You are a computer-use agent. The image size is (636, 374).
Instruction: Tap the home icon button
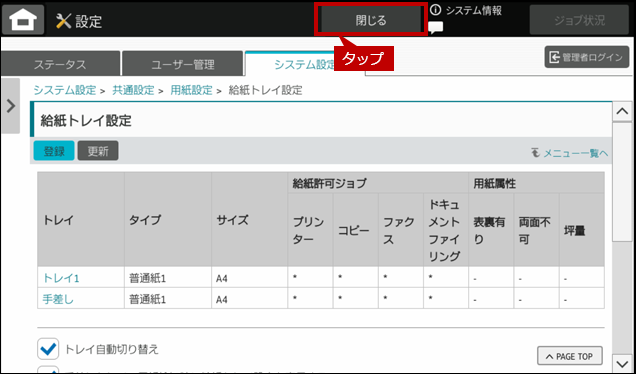coord(23,19)
